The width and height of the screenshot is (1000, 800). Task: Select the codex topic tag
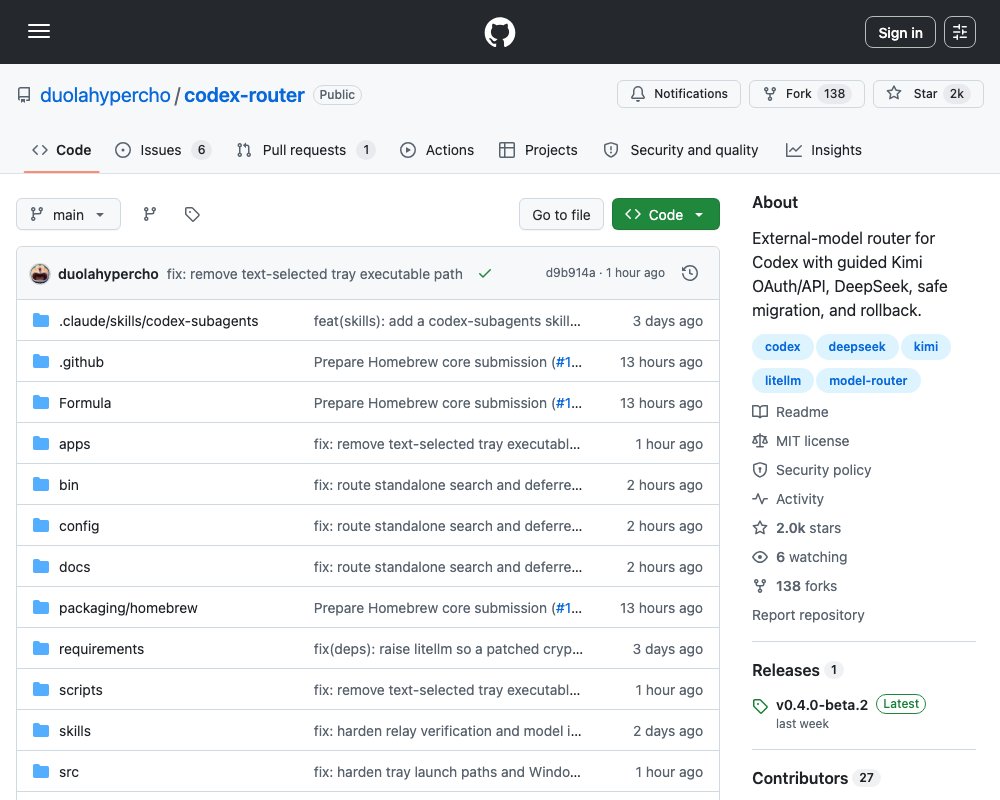782,346
